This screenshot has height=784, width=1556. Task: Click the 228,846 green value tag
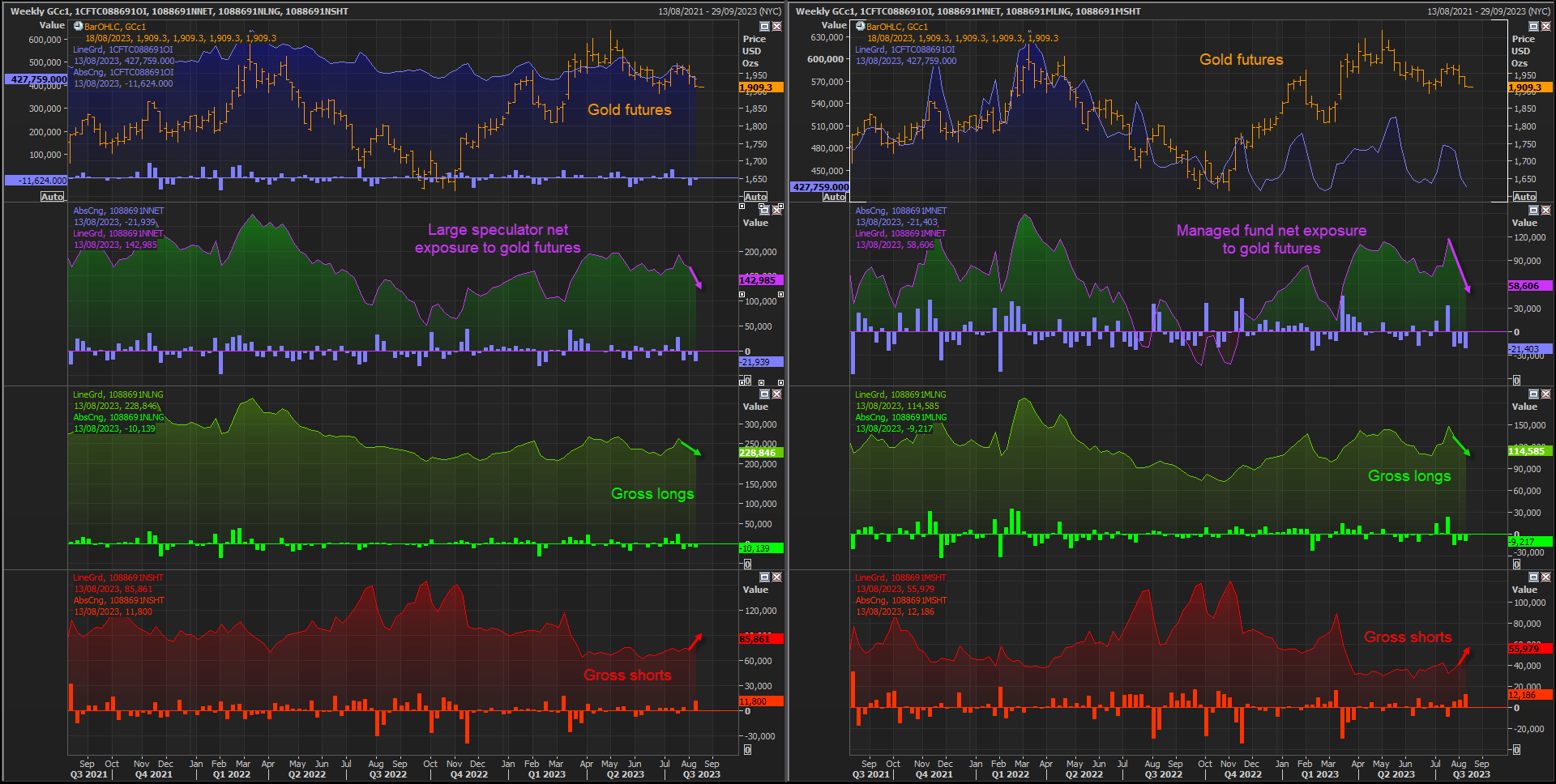761,453
